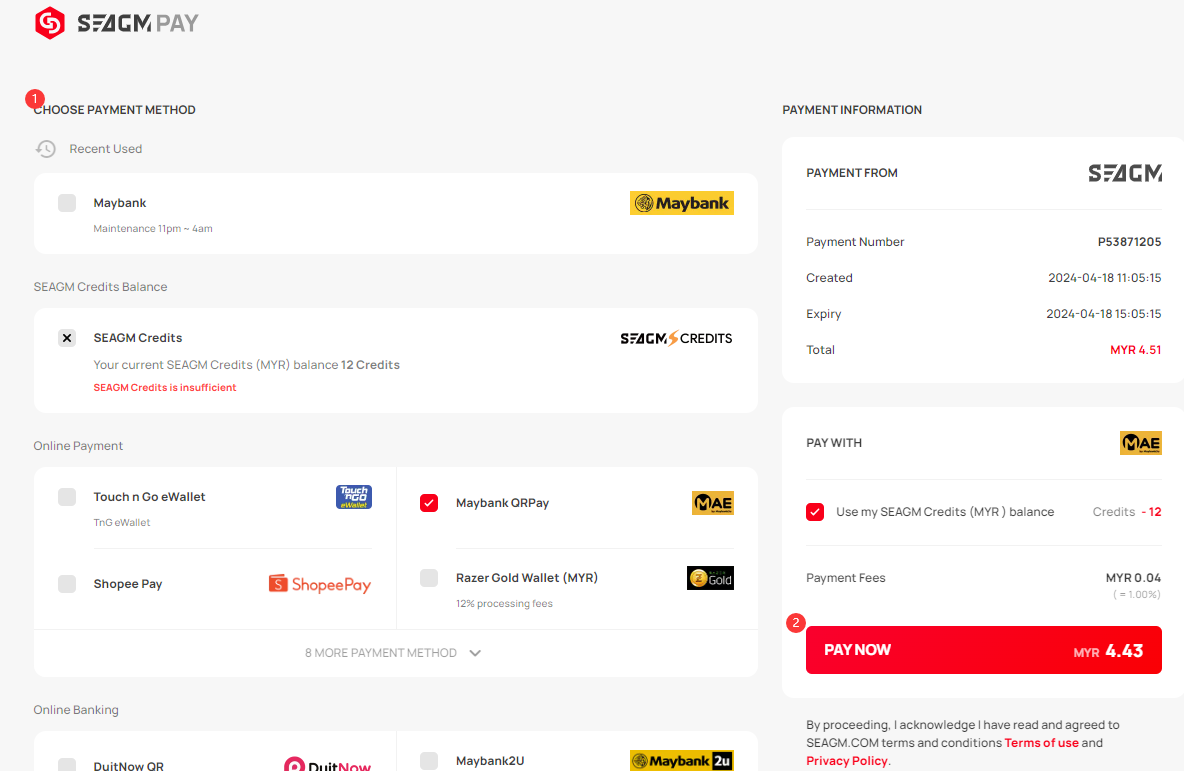Open the Terms of use link
1184x771 pixels.
click(1041, 743)
